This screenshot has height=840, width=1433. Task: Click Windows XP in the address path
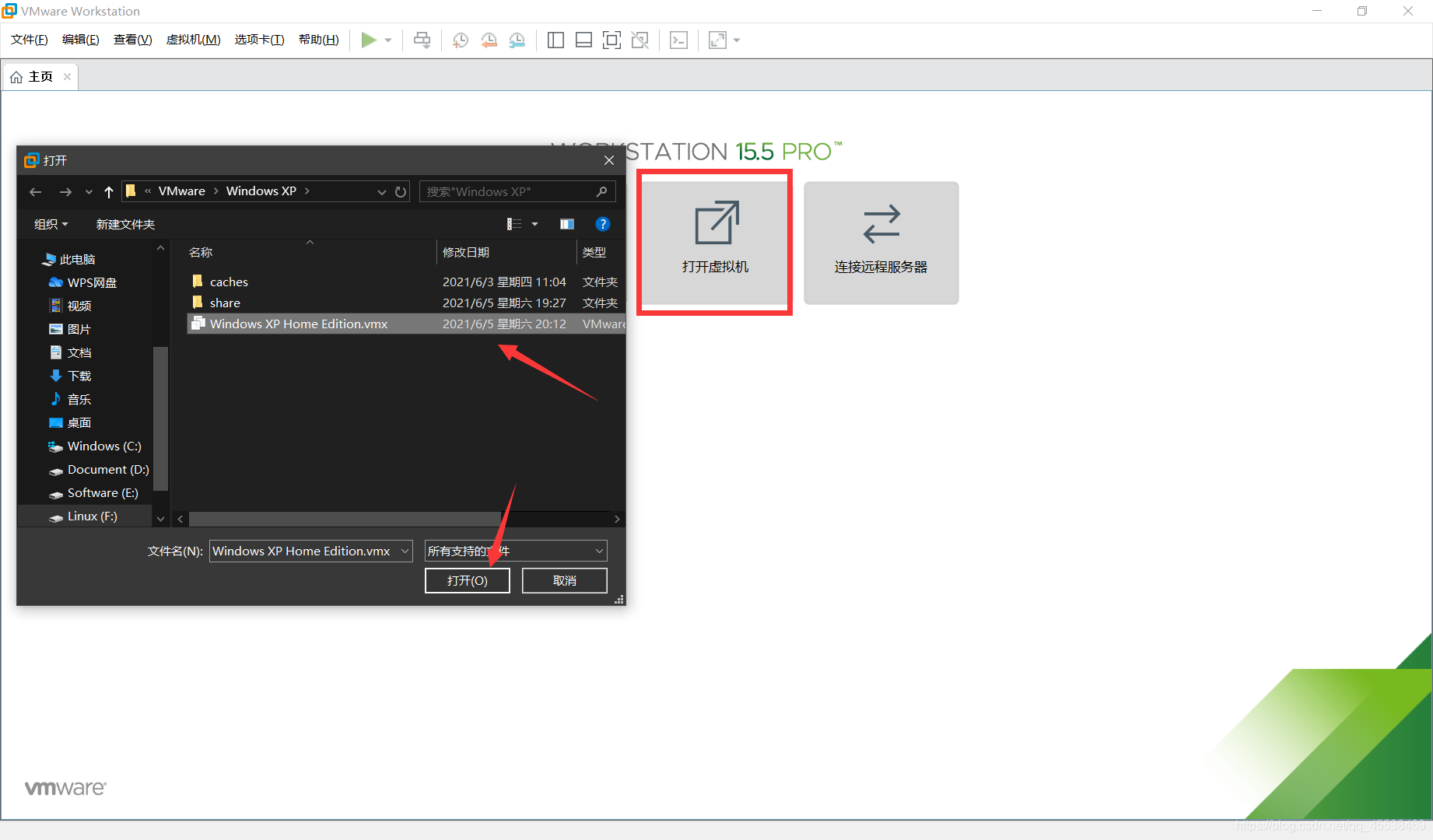[261, 191]
